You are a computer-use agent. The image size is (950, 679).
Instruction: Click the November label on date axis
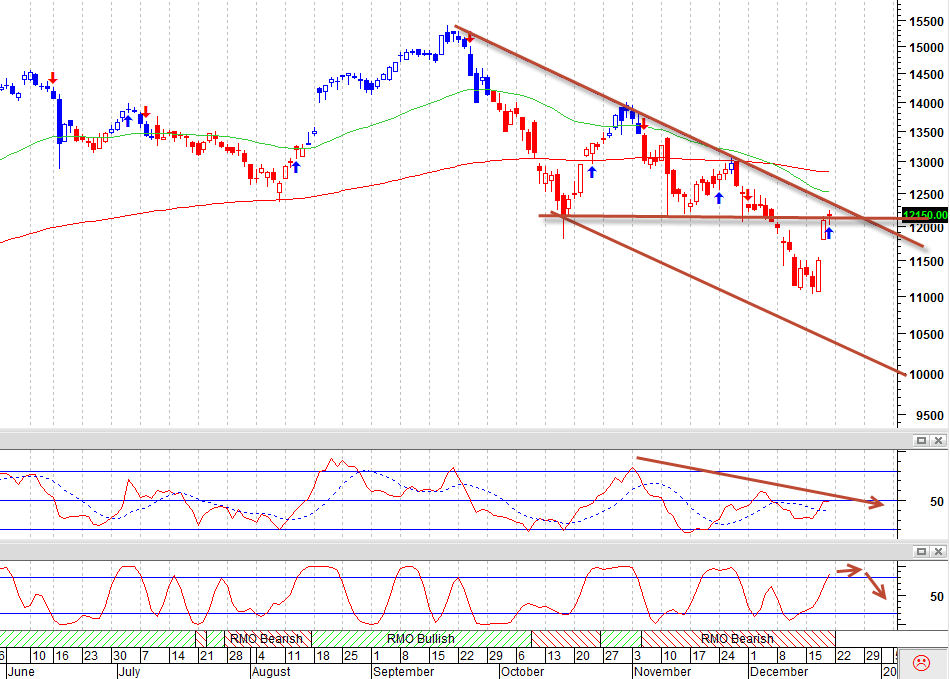663,672
